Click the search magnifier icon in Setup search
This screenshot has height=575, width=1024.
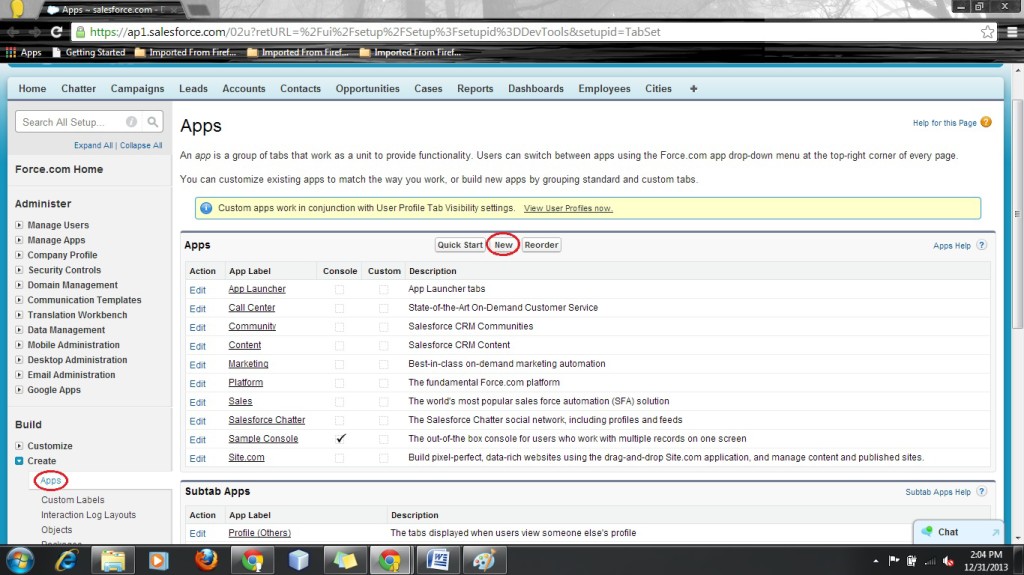[152, 122]
